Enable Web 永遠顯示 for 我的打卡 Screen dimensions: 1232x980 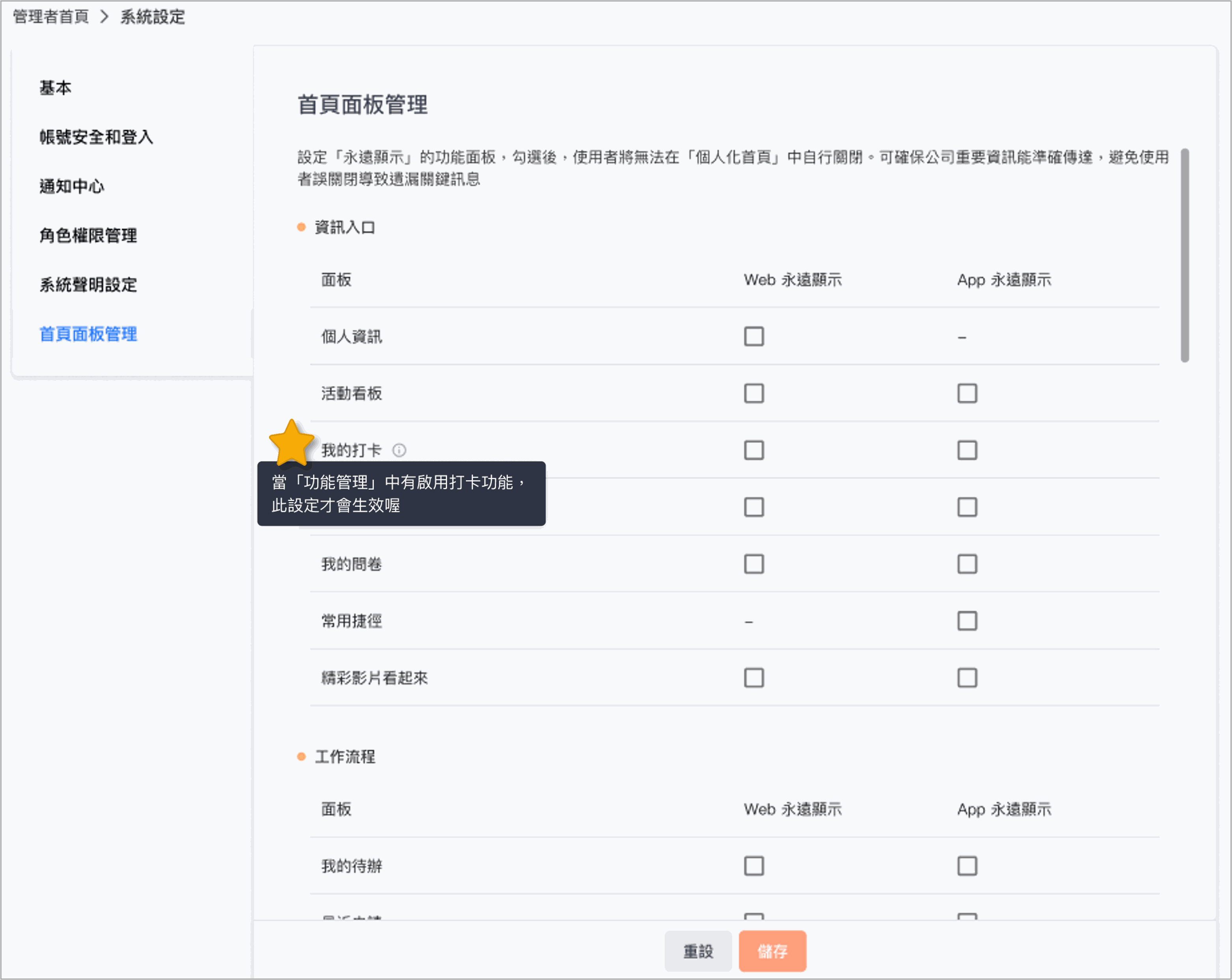(754, 451)
